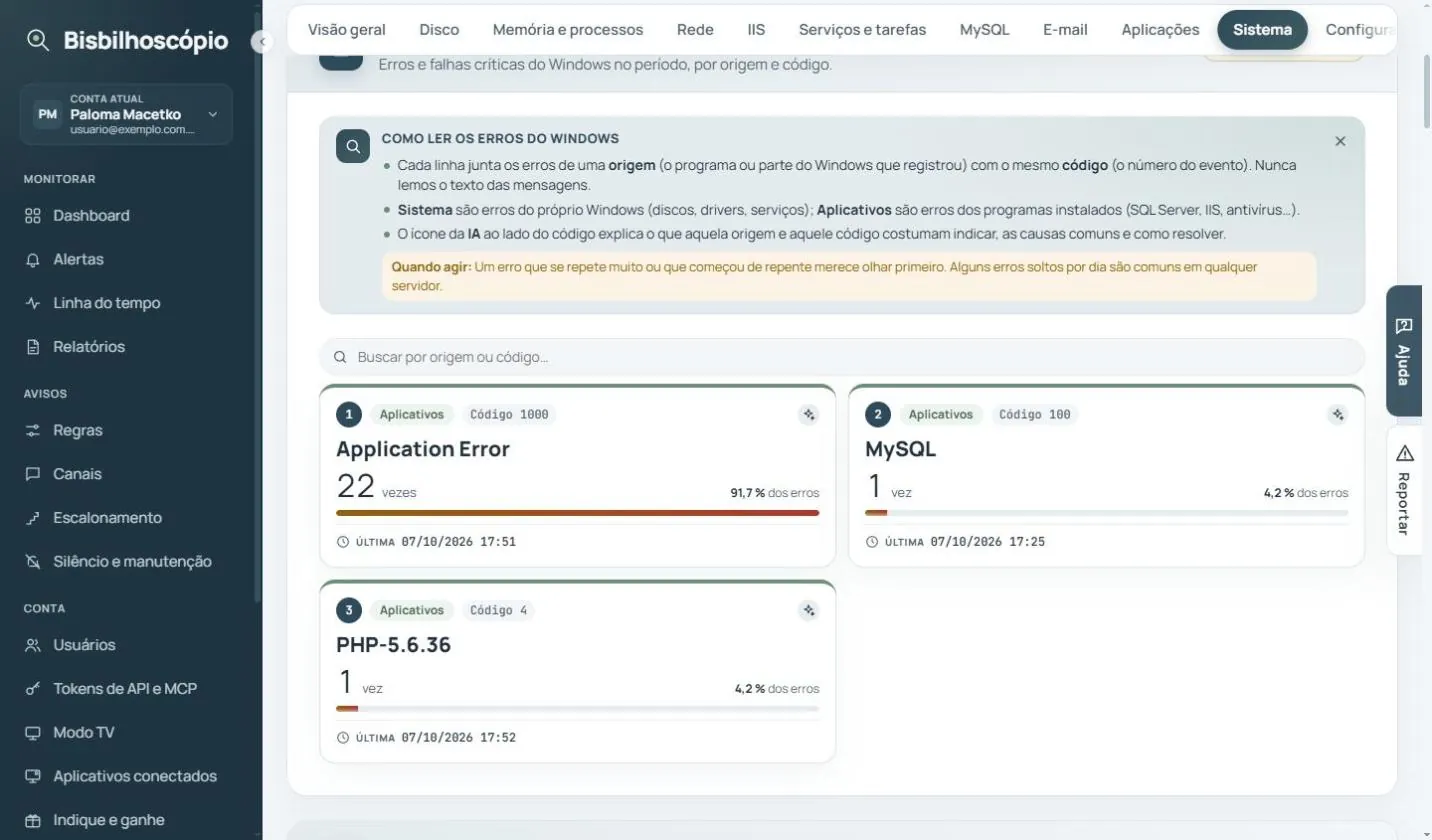Switch to the IIS tab
The image size is (1432, 840).
(756, 30)
